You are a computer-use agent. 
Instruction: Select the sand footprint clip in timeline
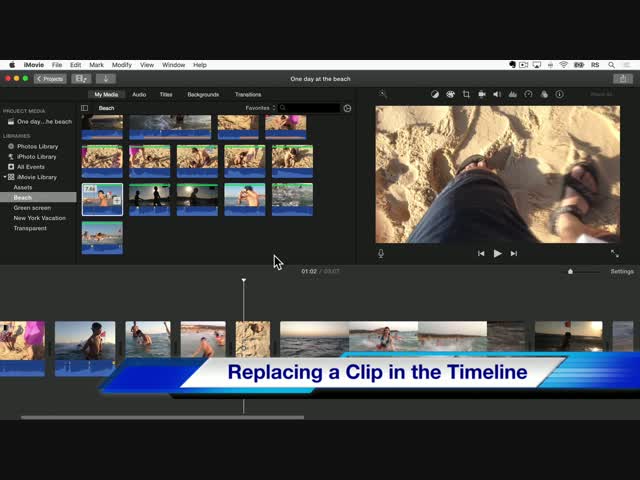pos(253,339)
